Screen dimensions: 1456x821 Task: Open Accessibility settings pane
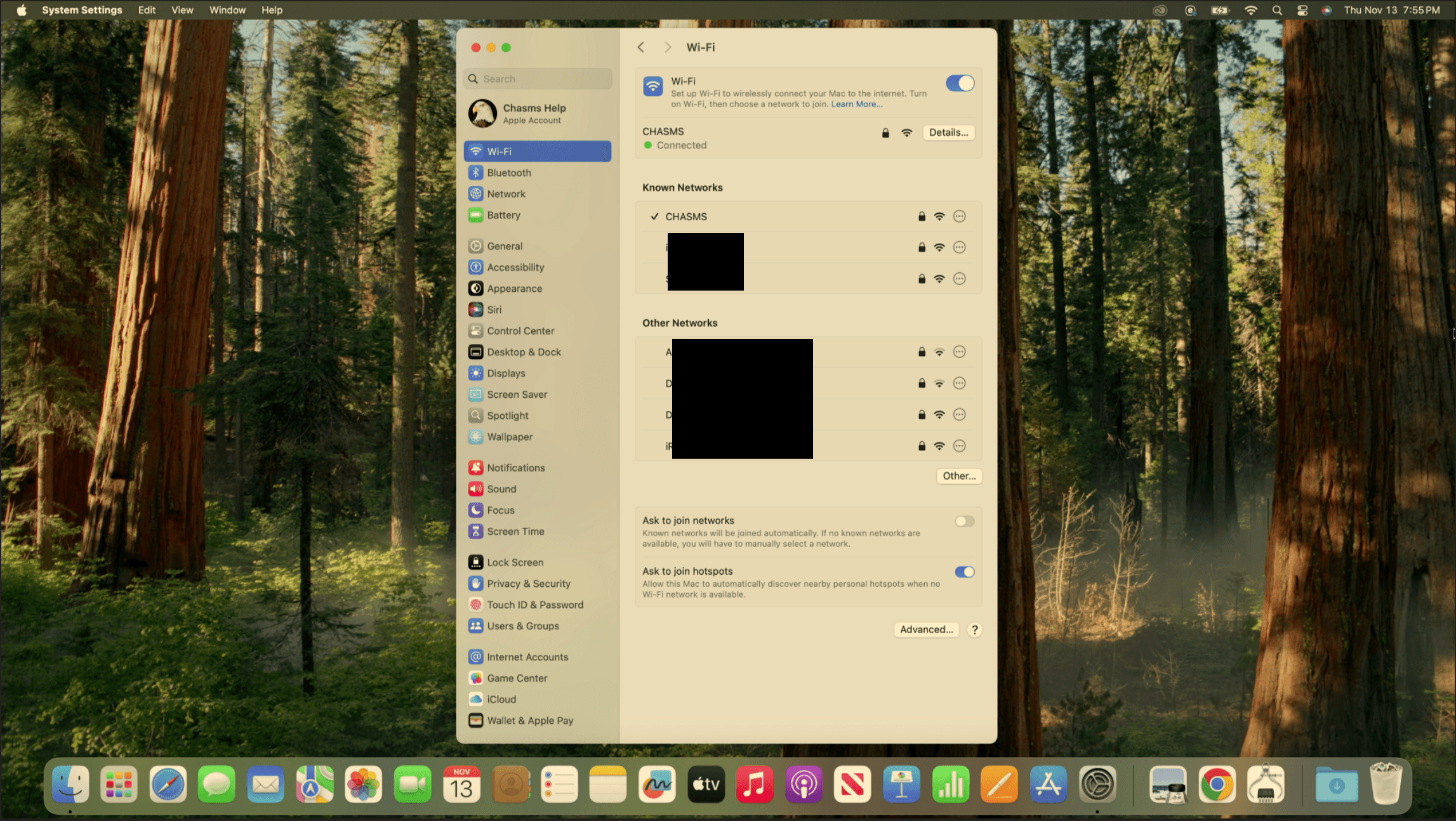pos(515,267)
